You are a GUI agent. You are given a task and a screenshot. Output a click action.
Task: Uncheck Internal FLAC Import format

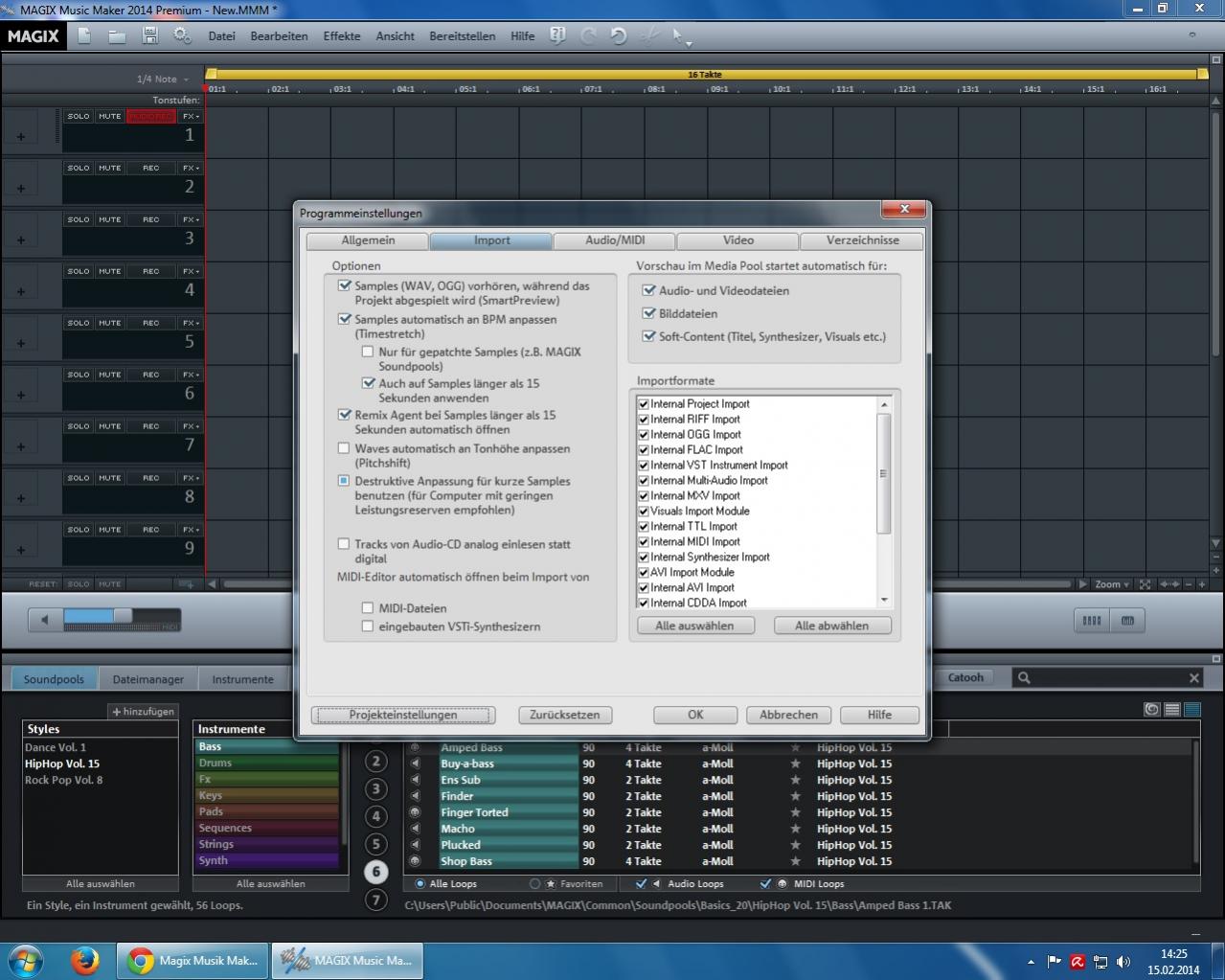(644, 449)
